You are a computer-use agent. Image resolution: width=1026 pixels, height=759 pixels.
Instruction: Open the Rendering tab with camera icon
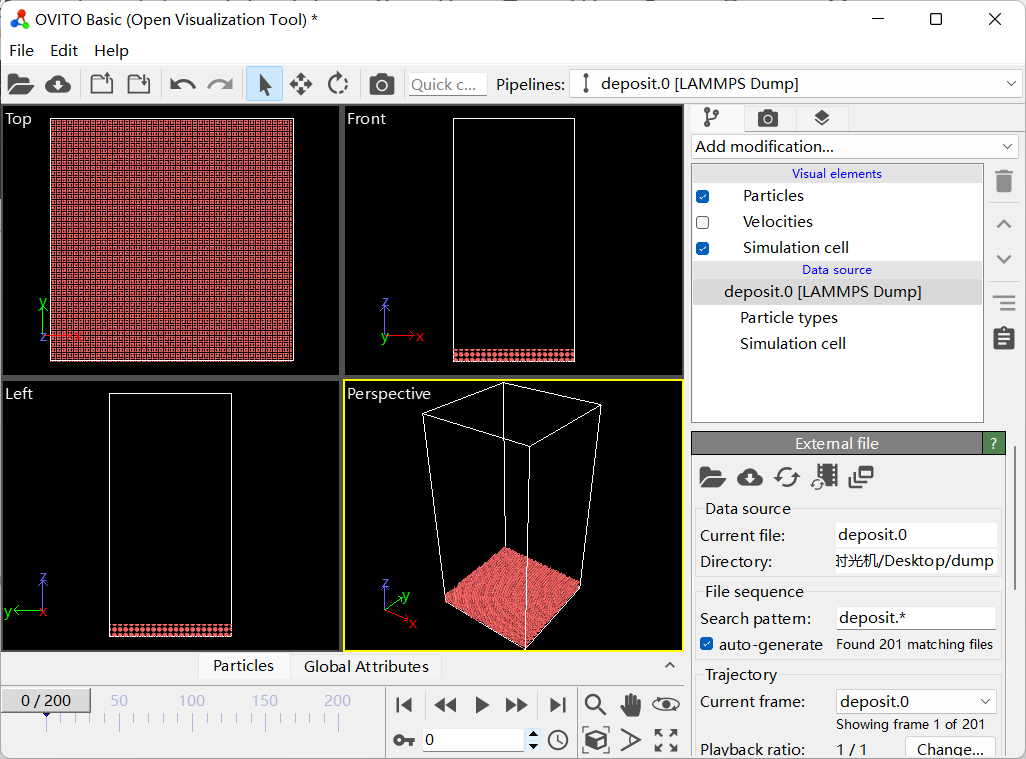(x=767, y=118)
